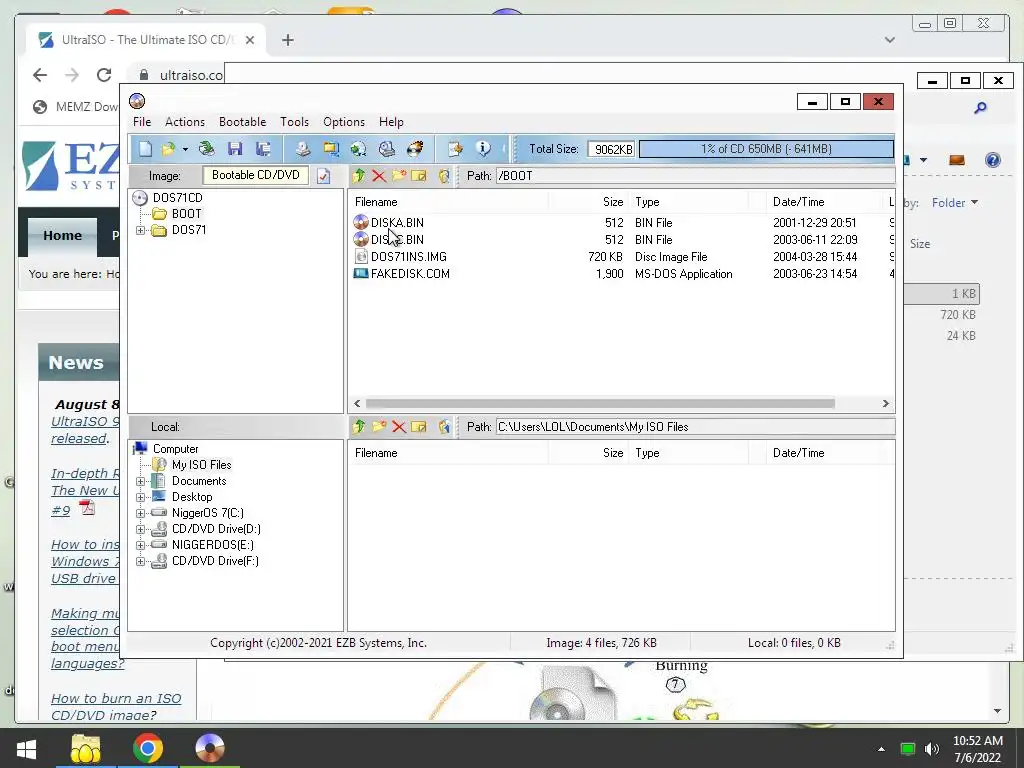
Task: Open the File menu
Action: point(142,121)
